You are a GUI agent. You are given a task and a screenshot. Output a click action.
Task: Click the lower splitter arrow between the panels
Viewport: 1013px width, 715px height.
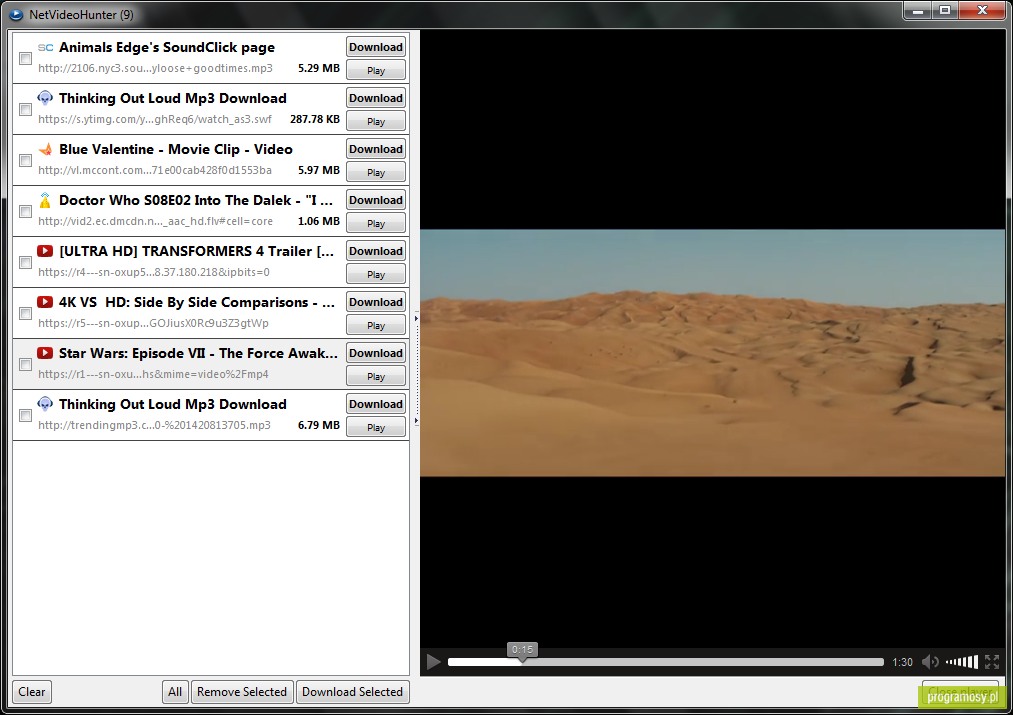click(x=416, y=421)
